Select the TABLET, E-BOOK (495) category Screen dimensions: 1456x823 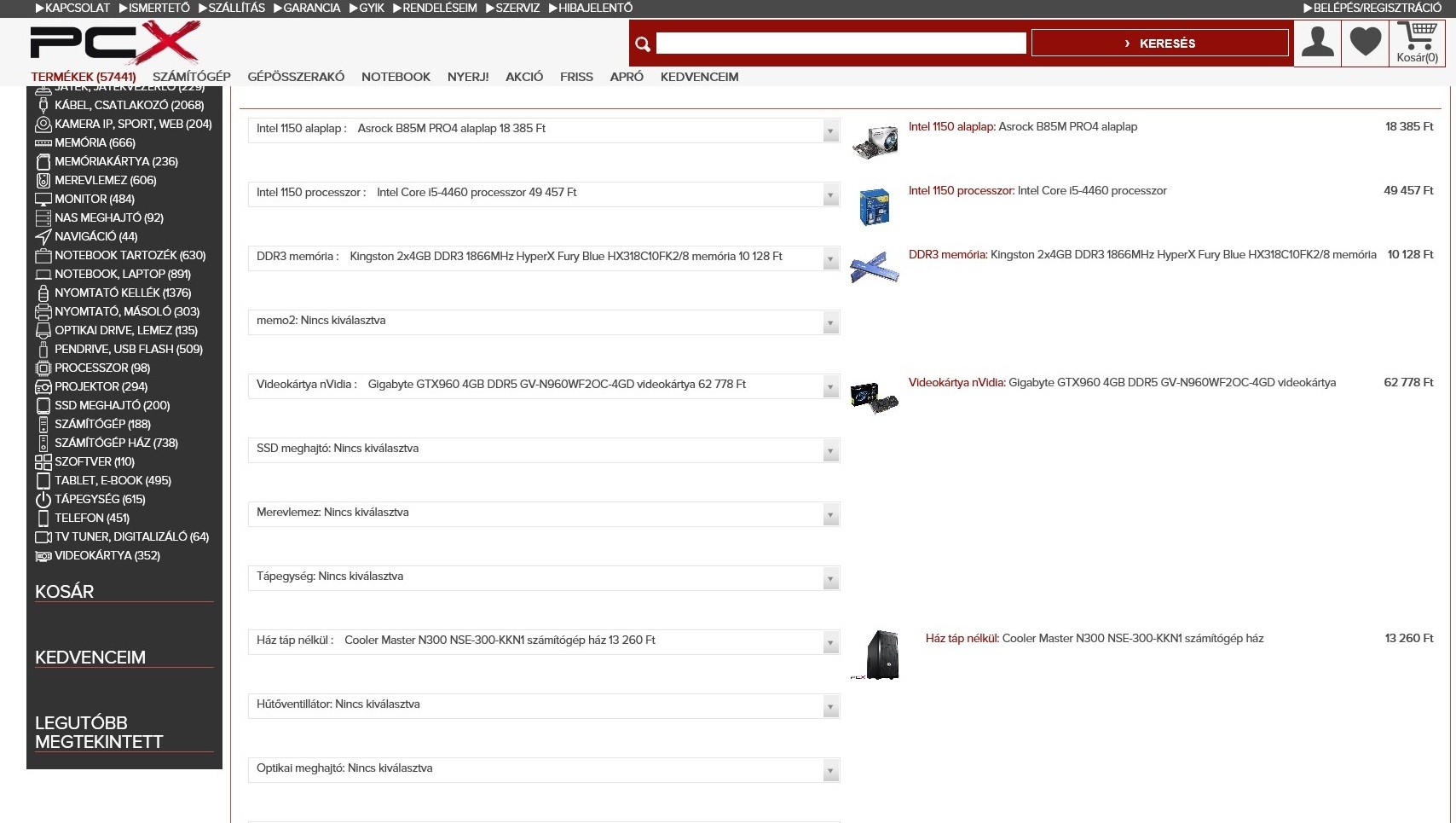[113, 481]
